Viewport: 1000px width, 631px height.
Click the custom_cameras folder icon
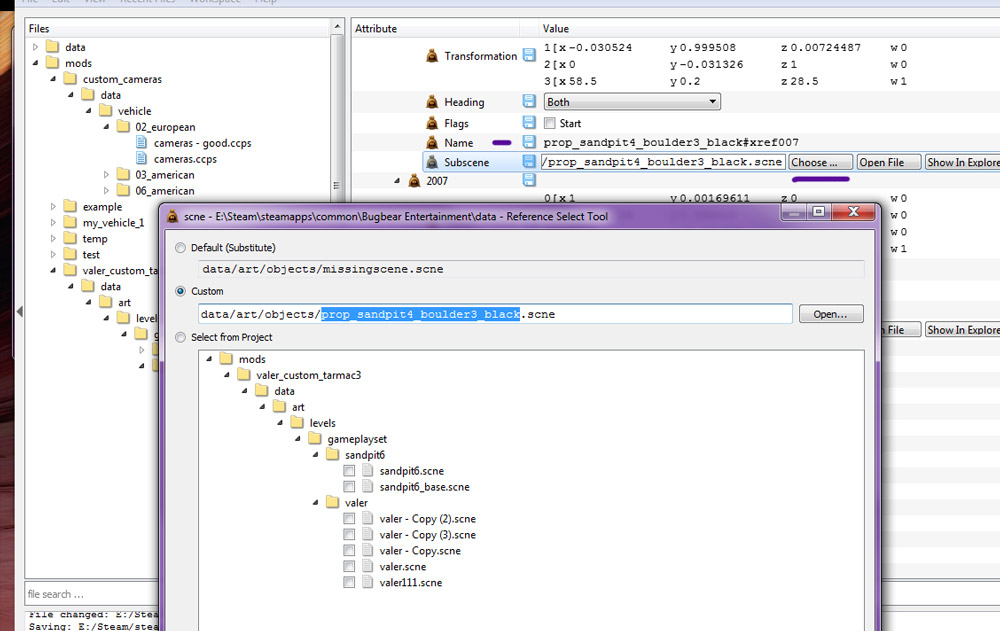tap(70, 78)
